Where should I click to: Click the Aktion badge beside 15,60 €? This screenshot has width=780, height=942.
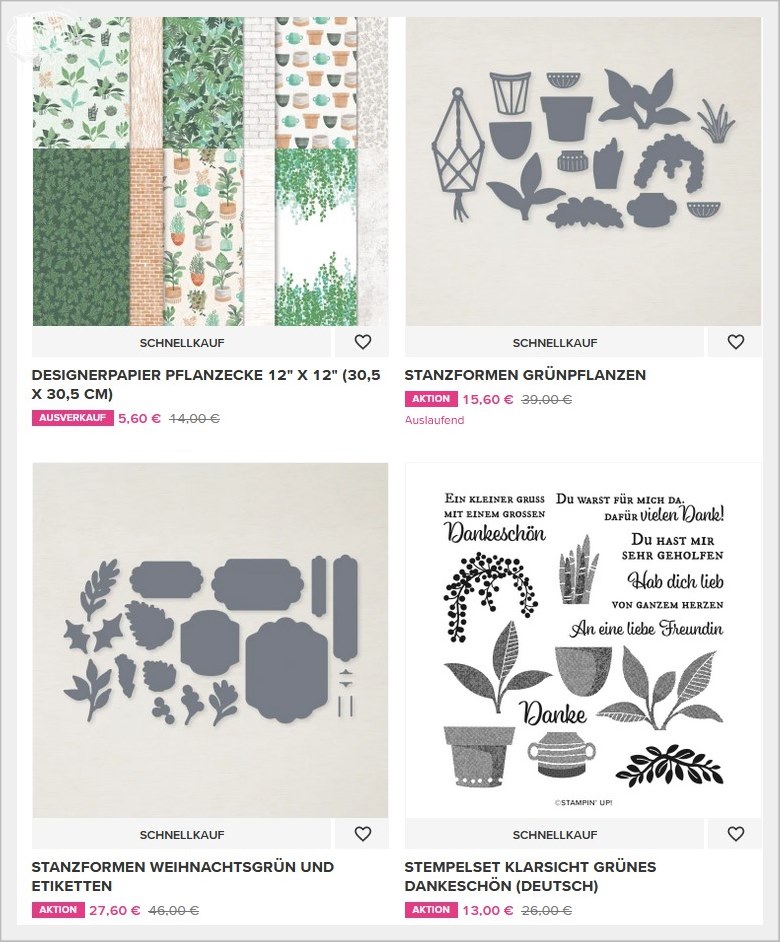pos(431,399)
